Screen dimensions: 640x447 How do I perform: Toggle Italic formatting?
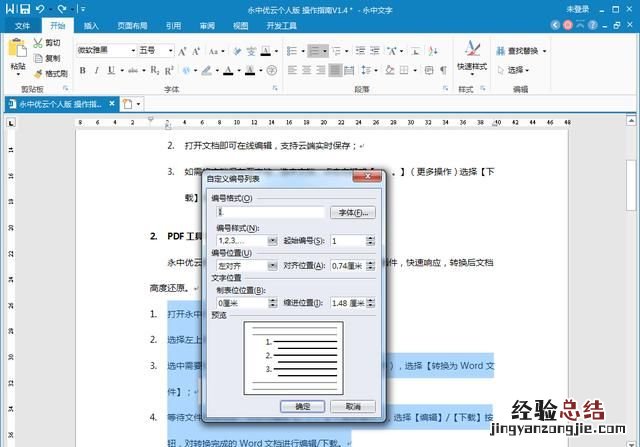point(96,70)
